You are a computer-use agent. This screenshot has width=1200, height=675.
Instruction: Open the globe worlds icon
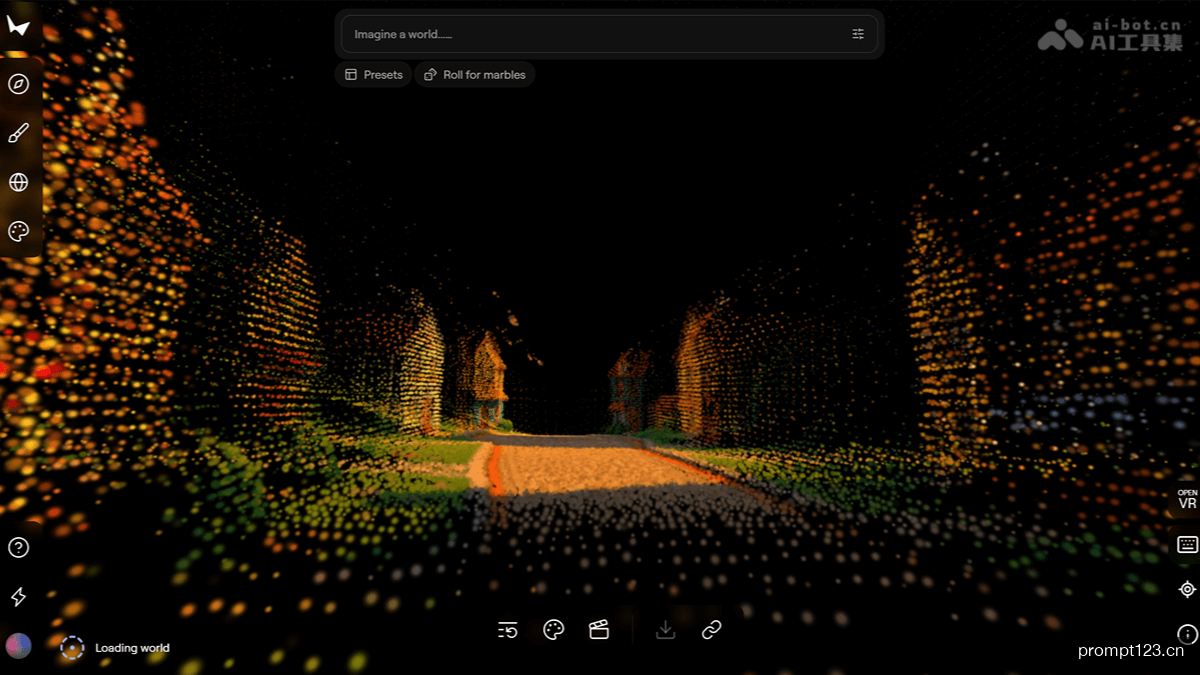coord(18,182)
